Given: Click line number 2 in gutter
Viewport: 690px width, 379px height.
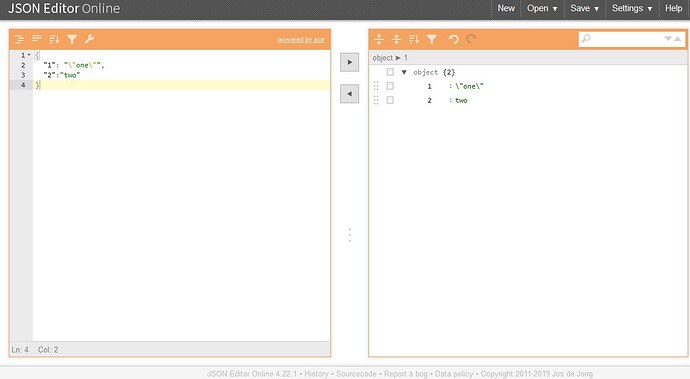Looking at the screenshot, I should tap(23, 65).
